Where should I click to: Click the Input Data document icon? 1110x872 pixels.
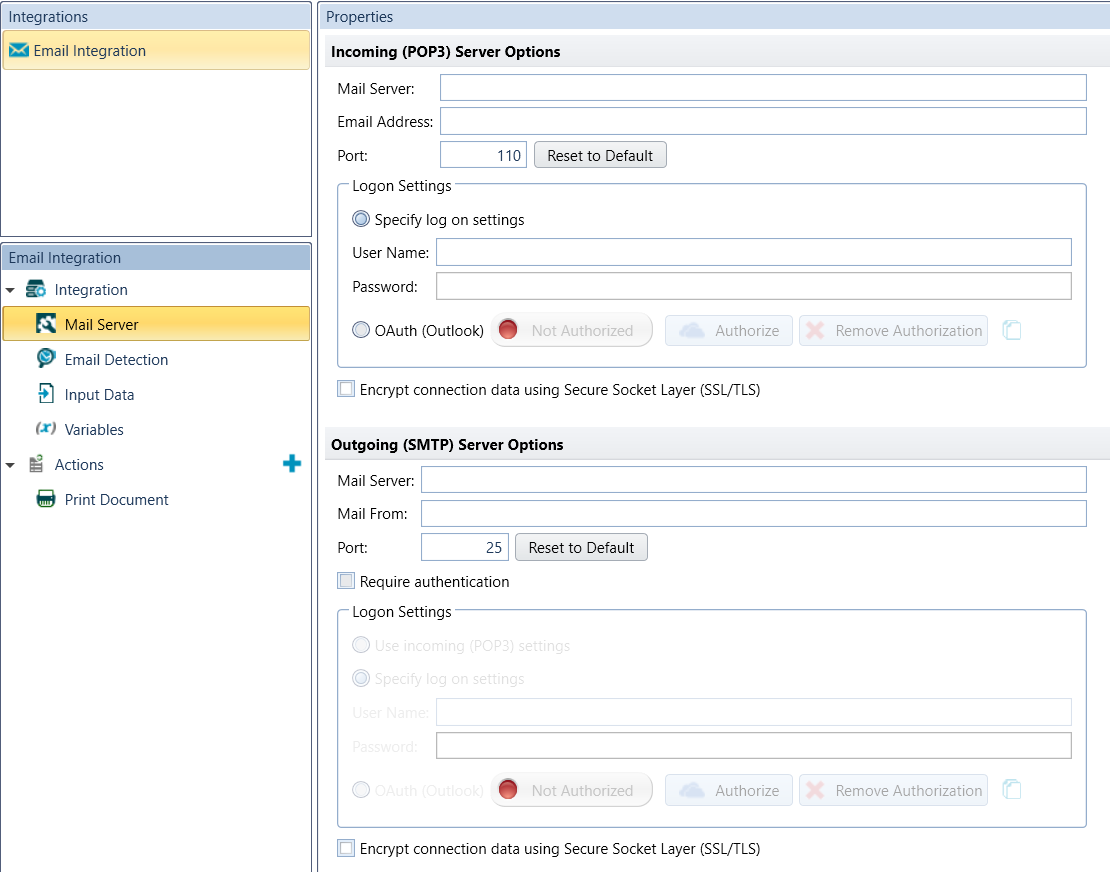pos(46,394)
